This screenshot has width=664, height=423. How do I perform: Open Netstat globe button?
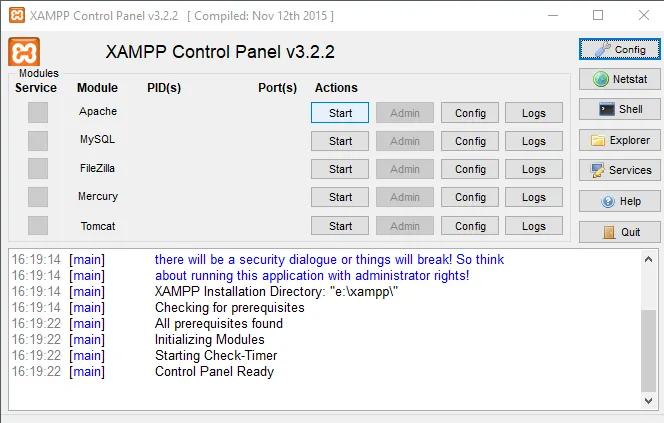[620, 79]
